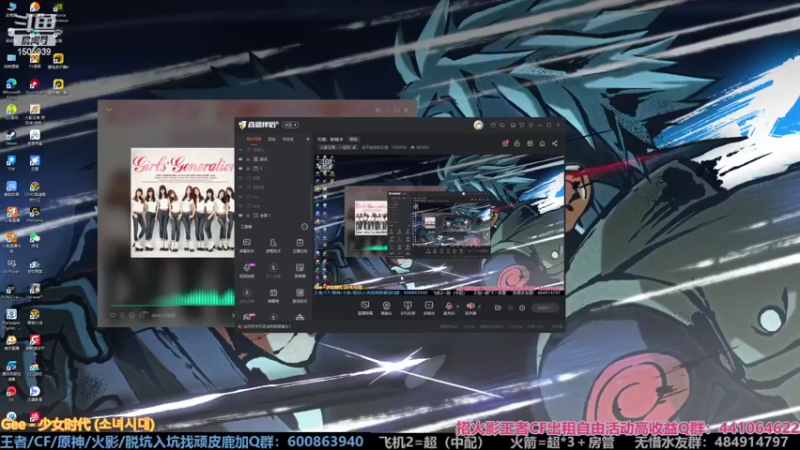Viewport: 800px width, 450px height.
Task: Open the video playback source in bottom toolbar
Action: tap(429, 307)
